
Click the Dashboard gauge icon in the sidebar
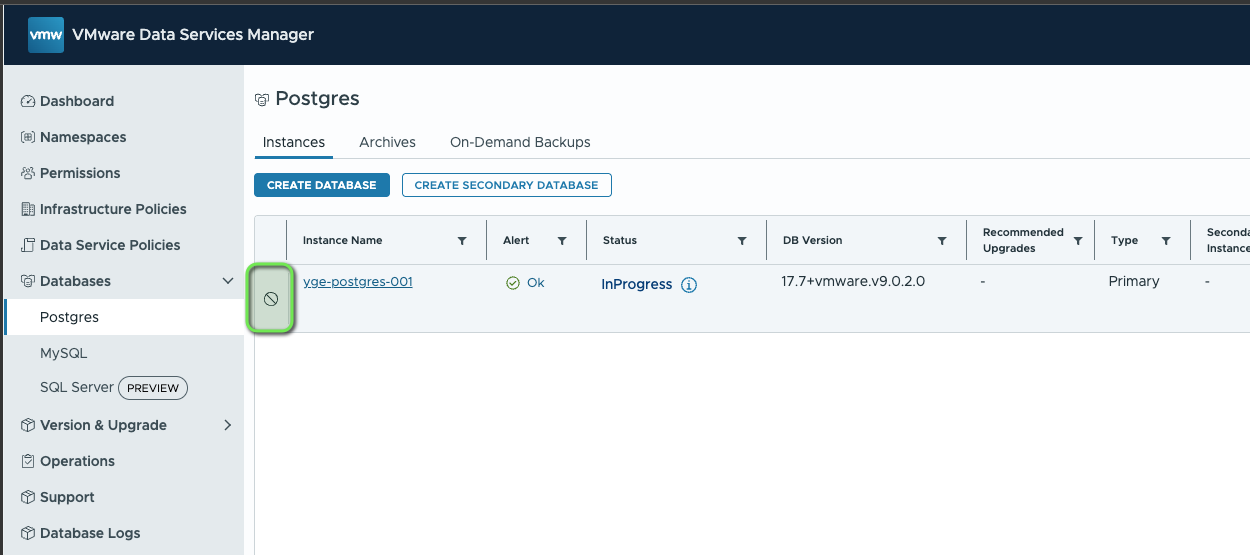point(28,101)
